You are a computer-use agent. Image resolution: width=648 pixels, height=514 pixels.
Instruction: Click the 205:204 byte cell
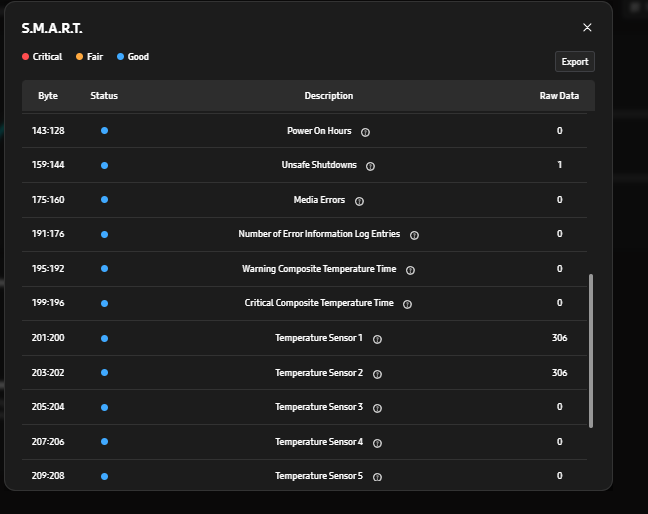coord(48,407)
